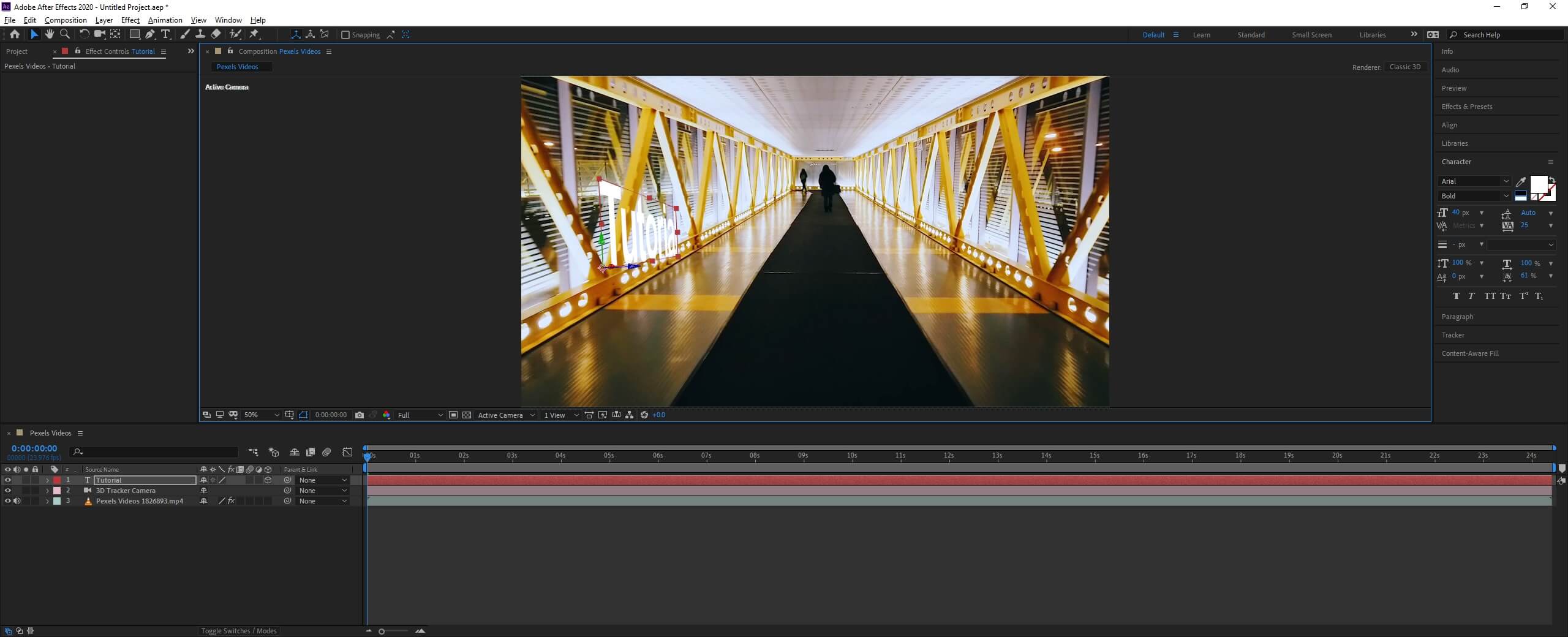Viewport: 1568px width, 637px height.
Task: Switch to the Learn workspace
Action: coord(1201,35)
